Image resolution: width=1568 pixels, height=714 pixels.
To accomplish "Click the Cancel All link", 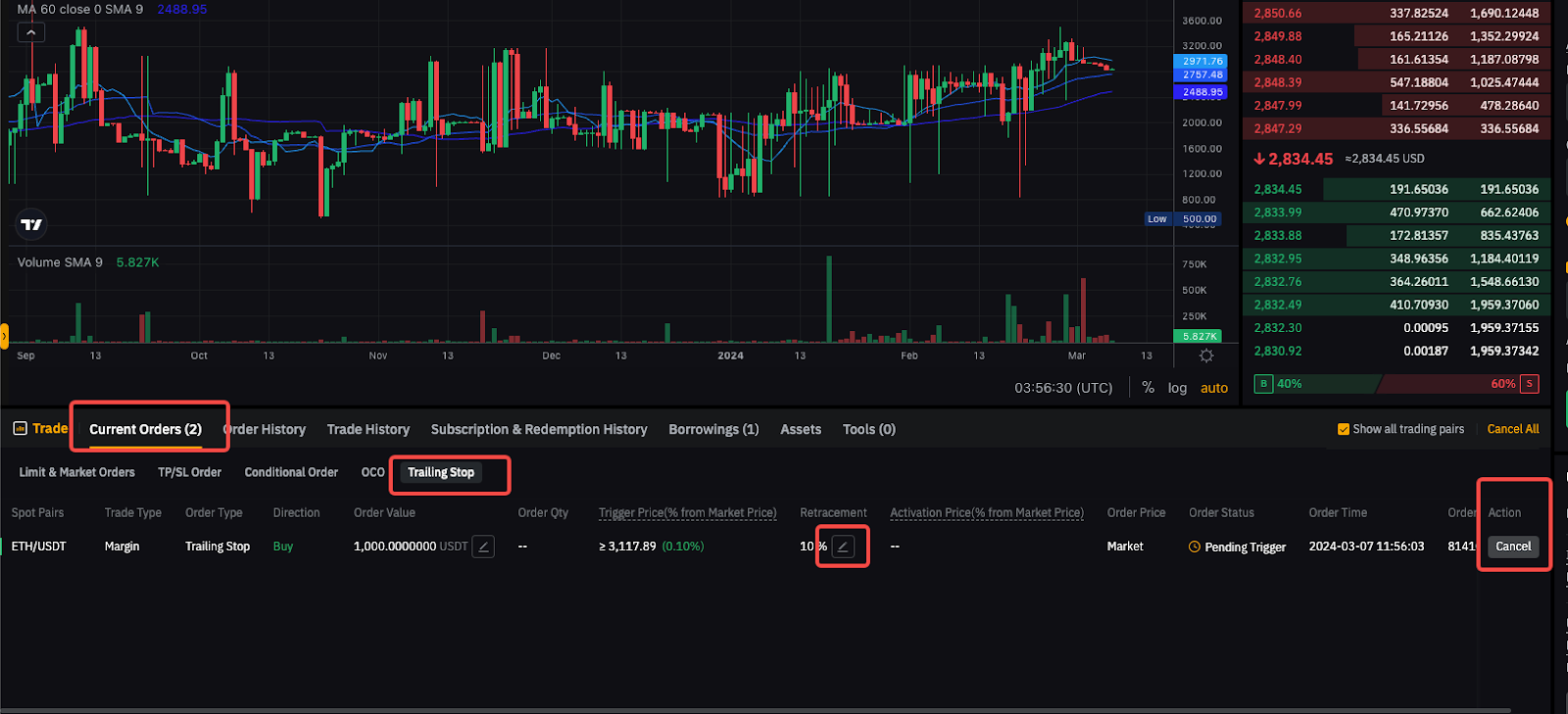I will tap(1512, 429).
